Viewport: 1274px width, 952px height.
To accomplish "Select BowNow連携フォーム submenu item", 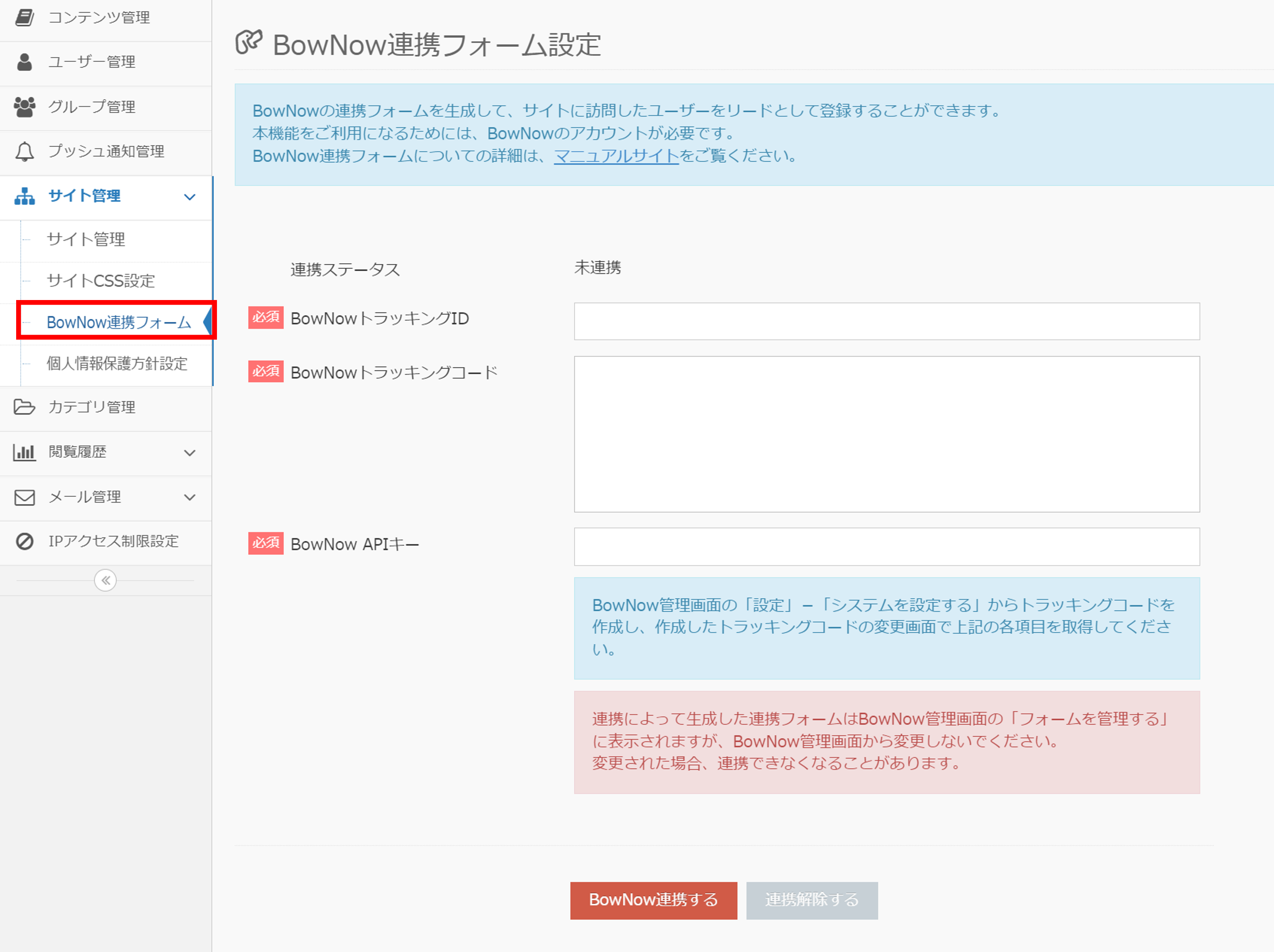I will 118,322.
